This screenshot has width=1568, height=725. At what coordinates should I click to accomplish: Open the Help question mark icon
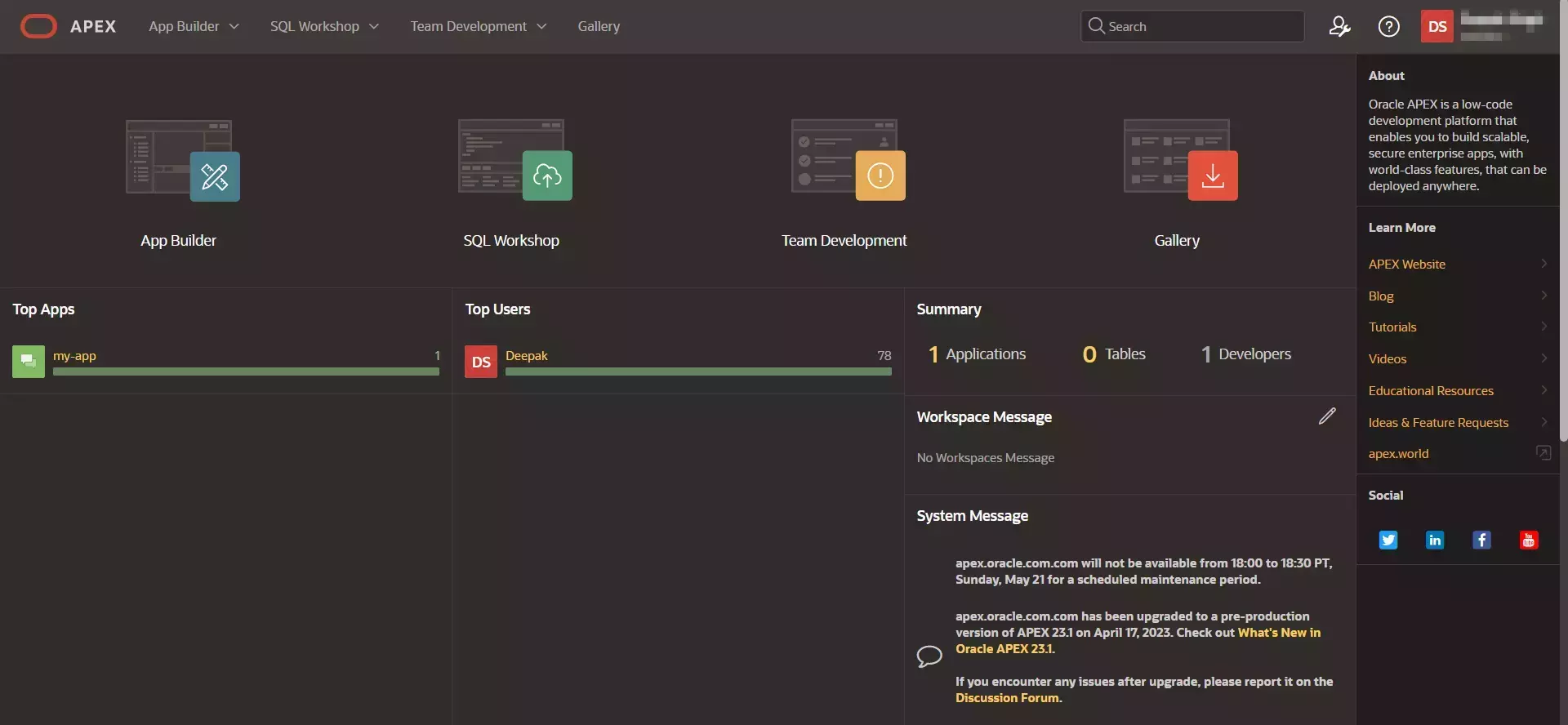[x=1388, y=27]
